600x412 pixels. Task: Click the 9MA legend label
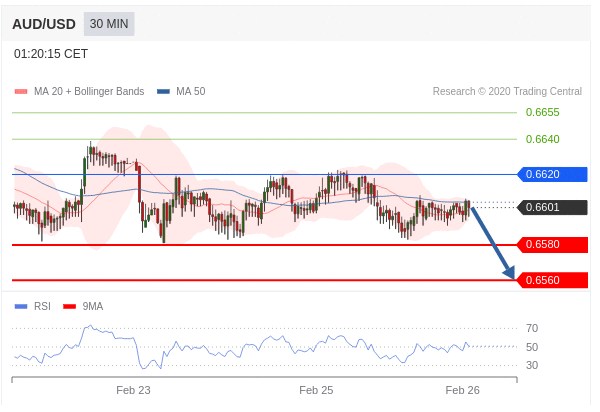point(93,306)
